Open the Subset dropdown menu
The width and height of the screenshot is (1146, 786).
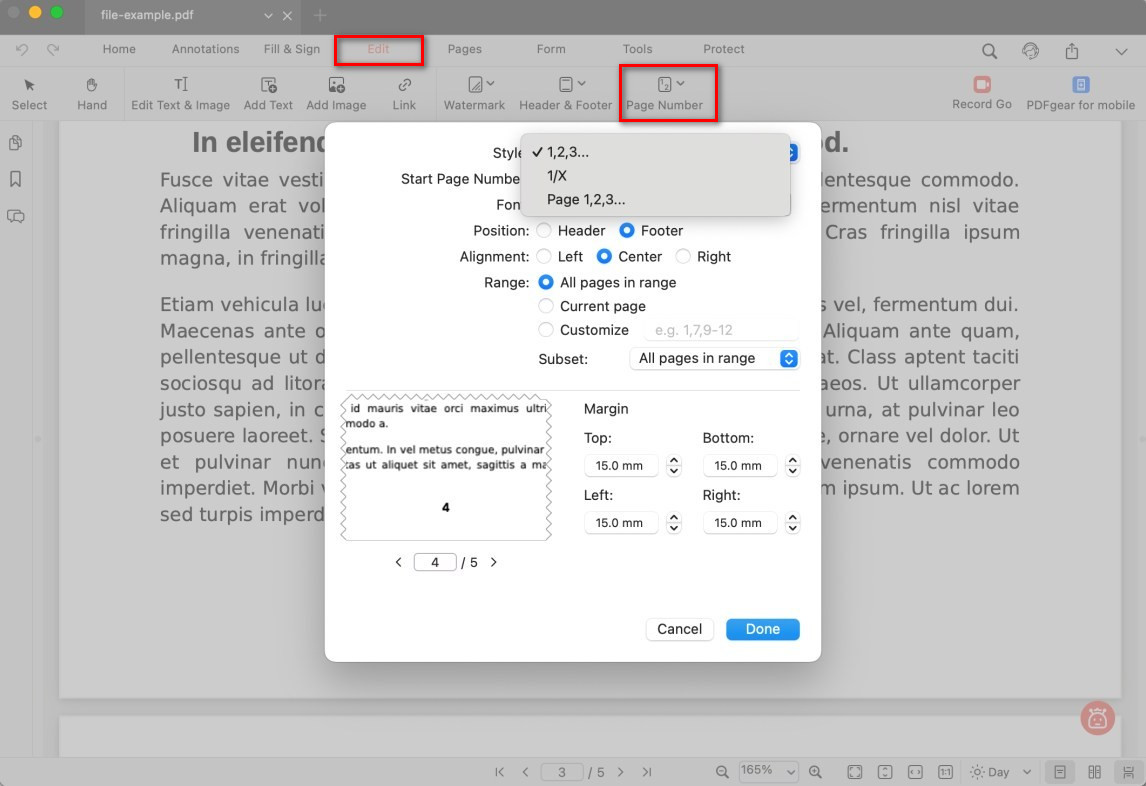coord(713,359)
